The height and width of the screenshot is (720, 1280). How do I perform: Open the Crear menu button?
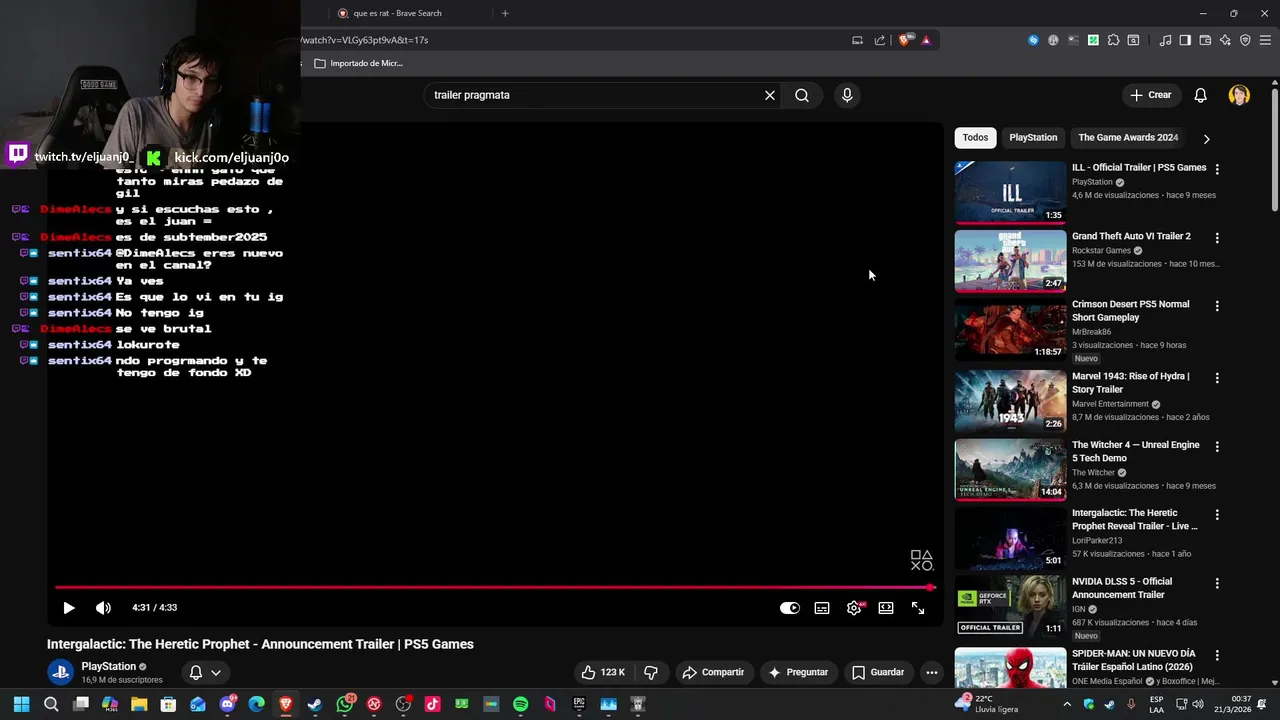pyautogui.click(x=1151, y=95)
